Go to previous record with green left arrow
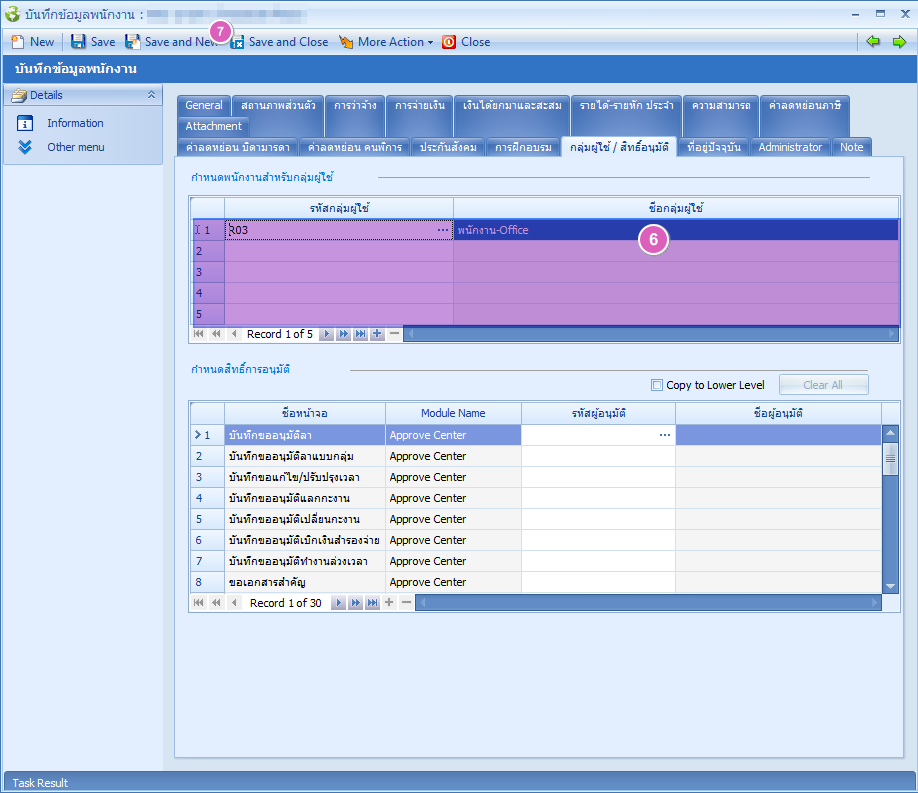 point(873,42)
